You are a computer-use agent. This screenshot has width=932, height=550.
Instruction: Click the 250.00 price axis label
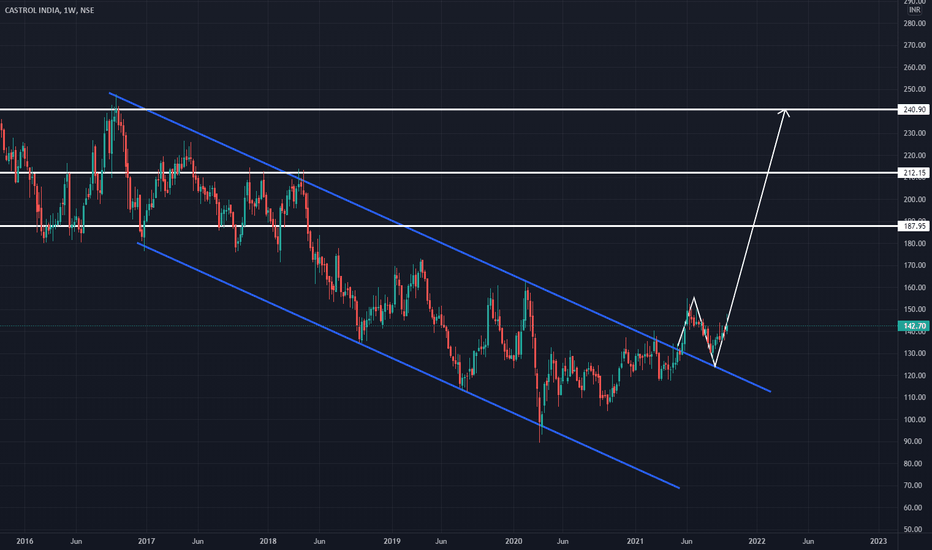(x=914, y=89)
